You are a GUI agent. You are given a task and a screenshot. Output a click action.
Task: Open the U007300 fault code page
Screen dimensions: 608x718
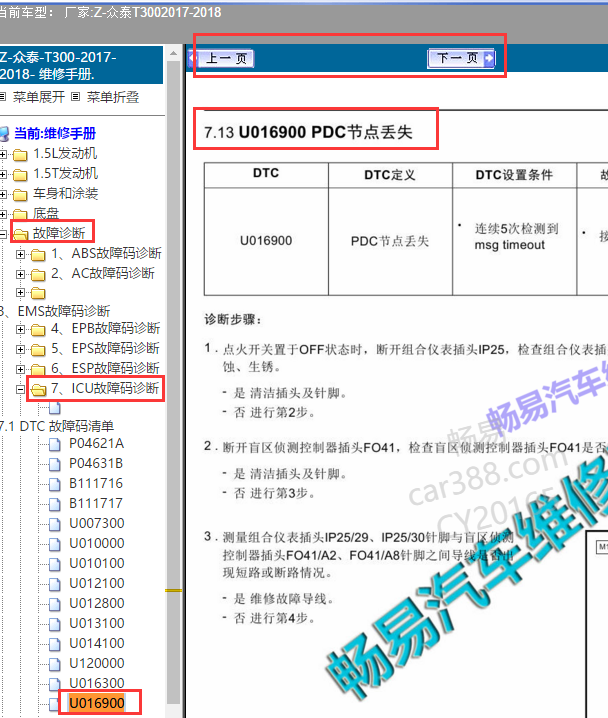(x=97, y=523)
